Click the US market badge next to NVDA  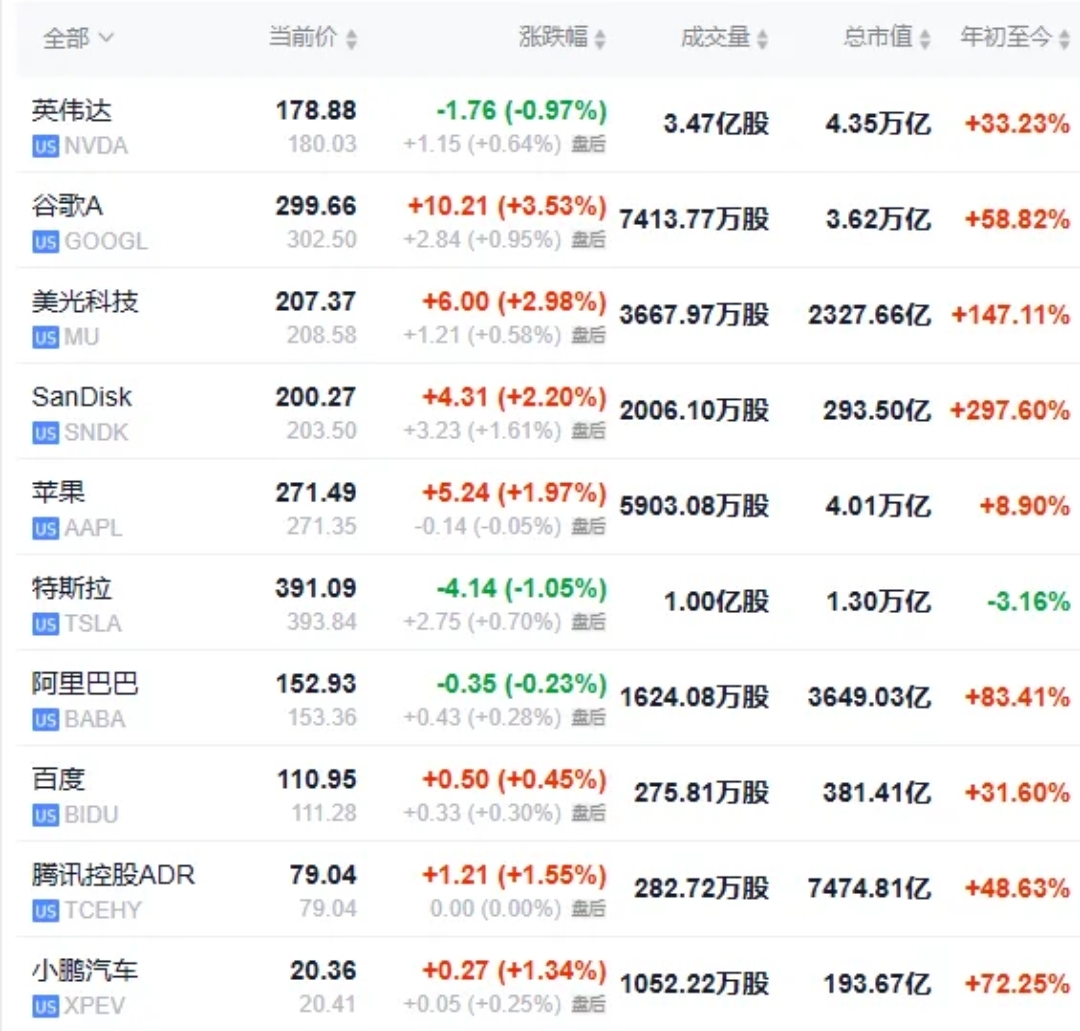point(45,146)
